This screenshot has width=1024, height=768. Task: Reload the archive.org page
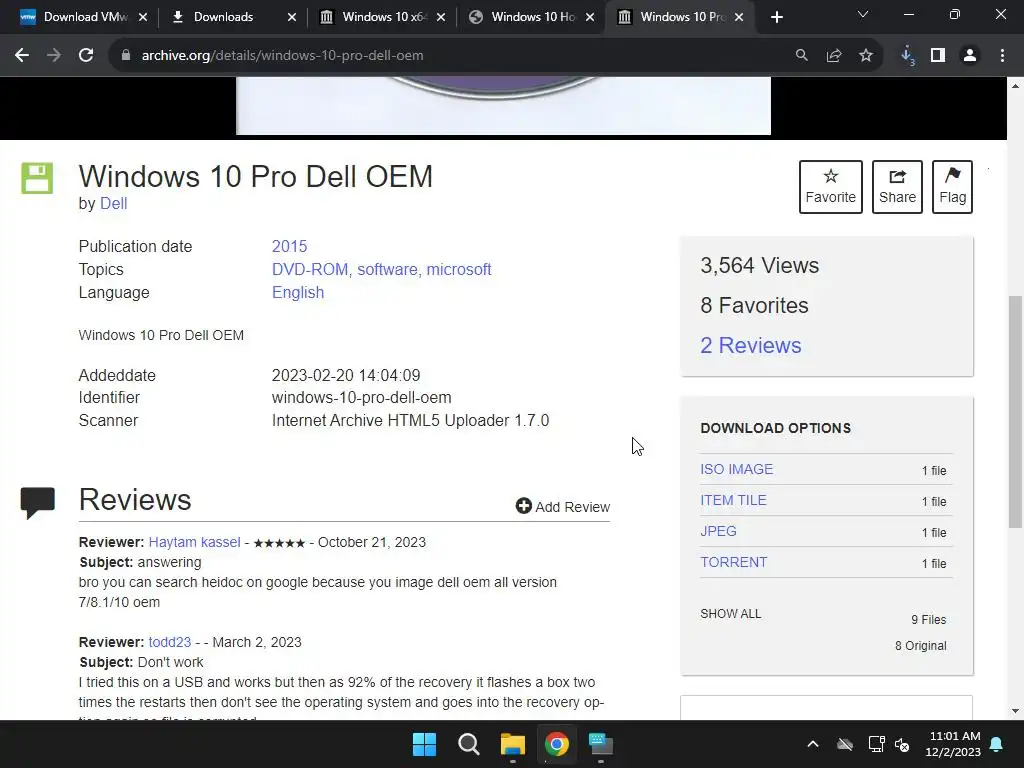pos(86,56)
